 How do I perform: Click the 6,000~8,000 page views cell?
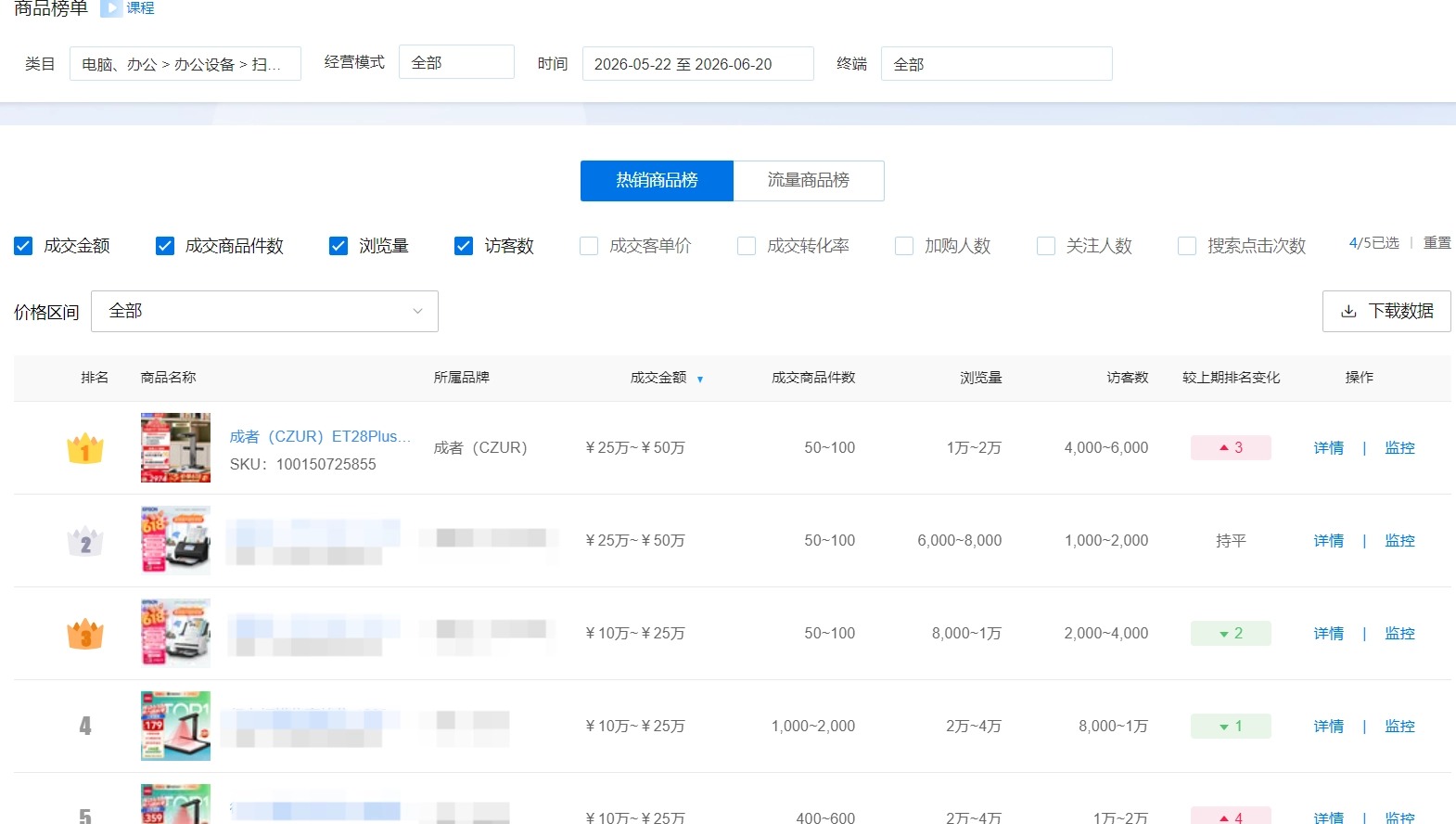click(960, 540)
